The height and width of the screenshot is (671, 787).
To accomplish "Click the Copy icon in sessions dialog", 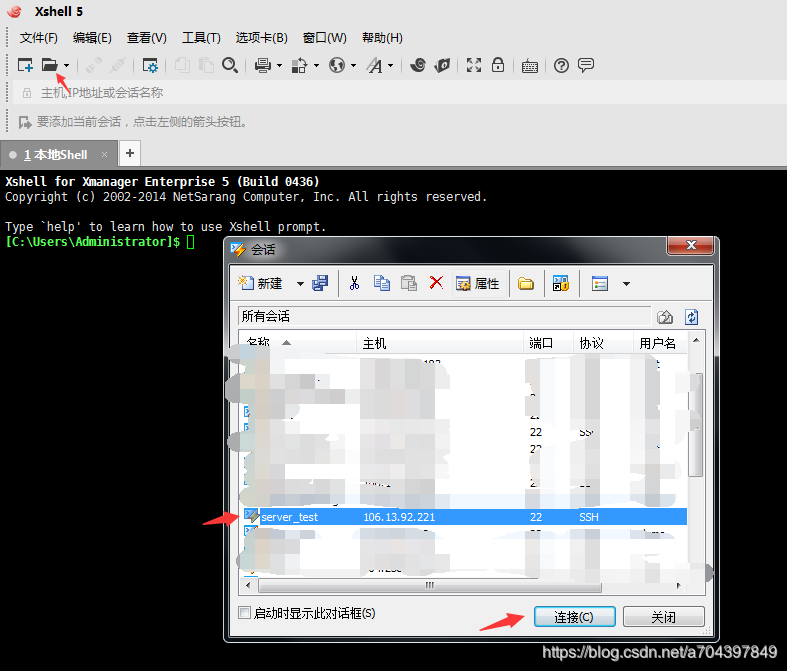I will (381, 283).
